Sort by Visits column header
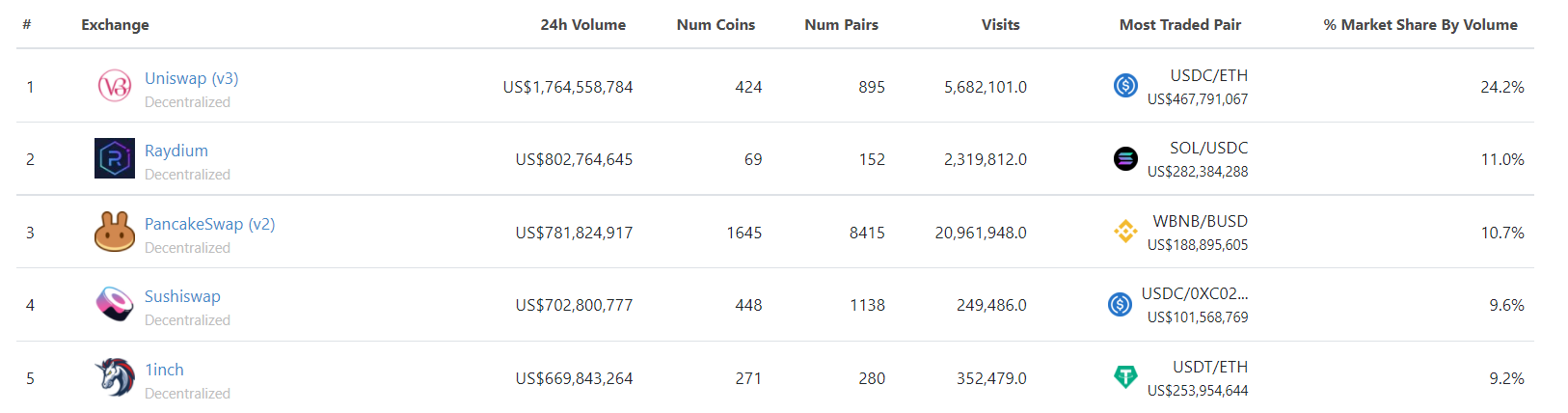 [1000, 25]
